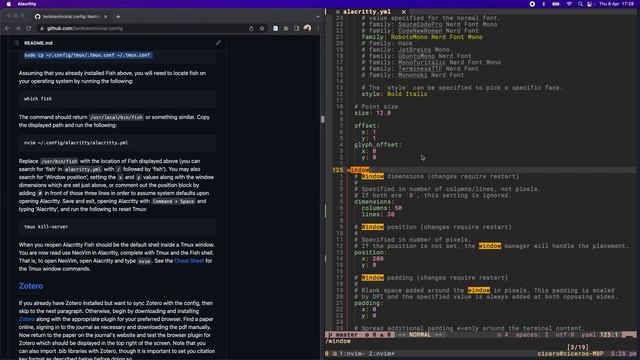Viewport: 640px width, 360px height.
Task: Select tmux window '2:nvim*'
Action: coord(381,354)
